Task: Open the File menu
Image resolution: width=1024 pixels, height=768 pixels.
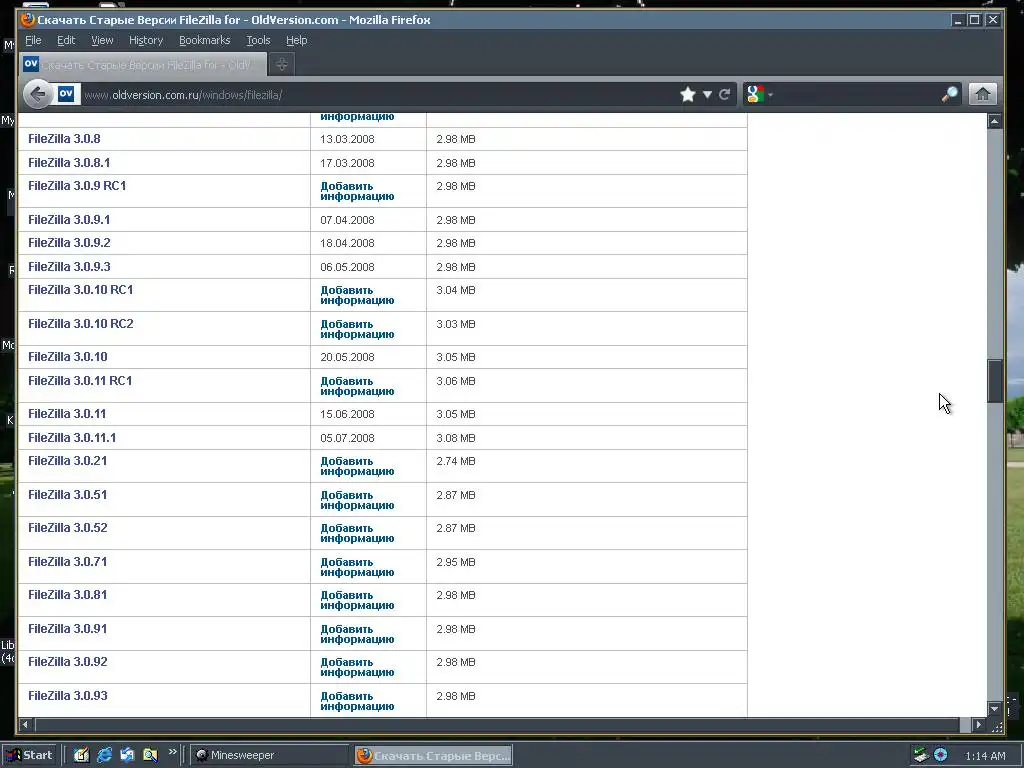Action: [33, 40]
